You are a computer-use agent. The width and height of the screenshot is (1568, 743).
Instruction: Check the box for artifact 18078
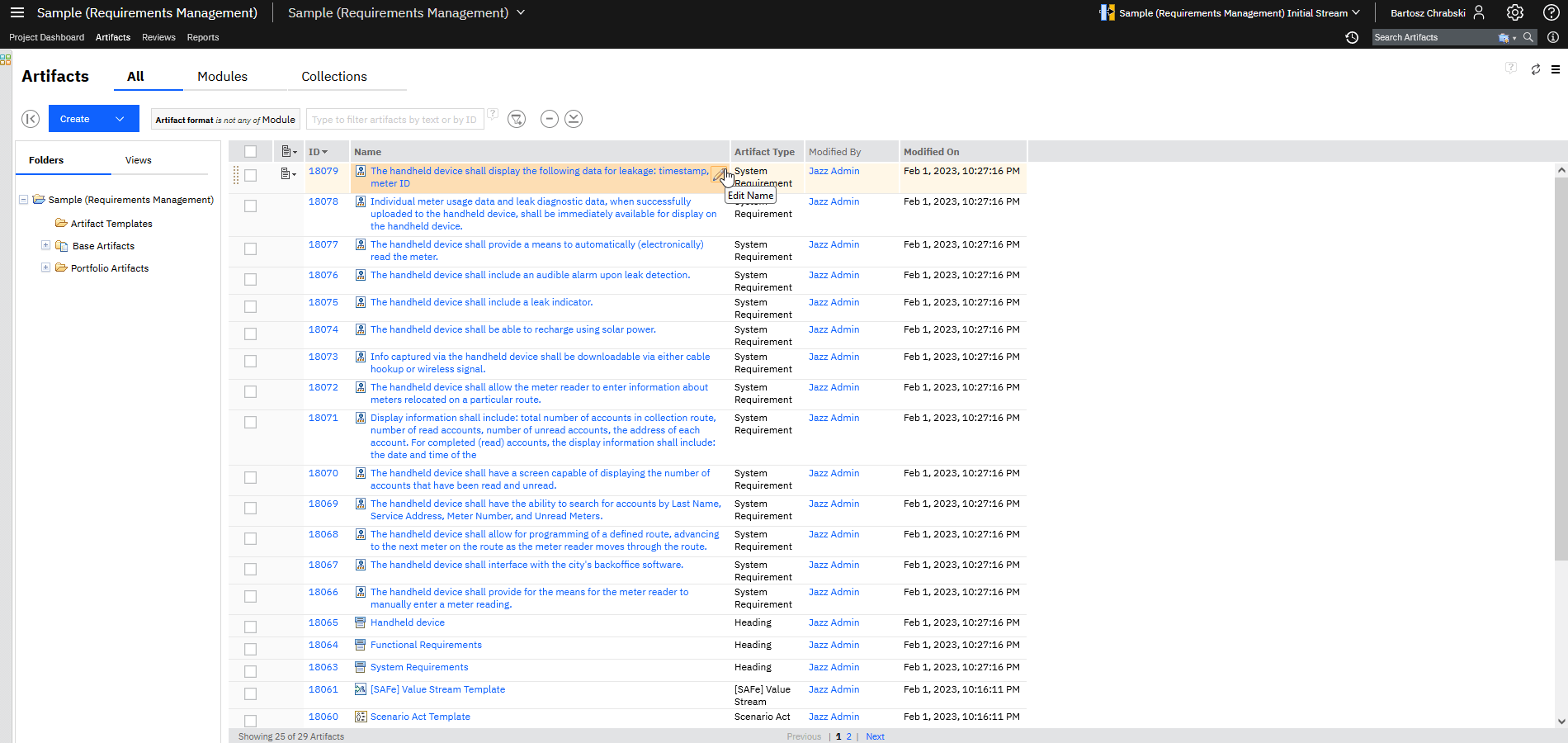point(251,206)
